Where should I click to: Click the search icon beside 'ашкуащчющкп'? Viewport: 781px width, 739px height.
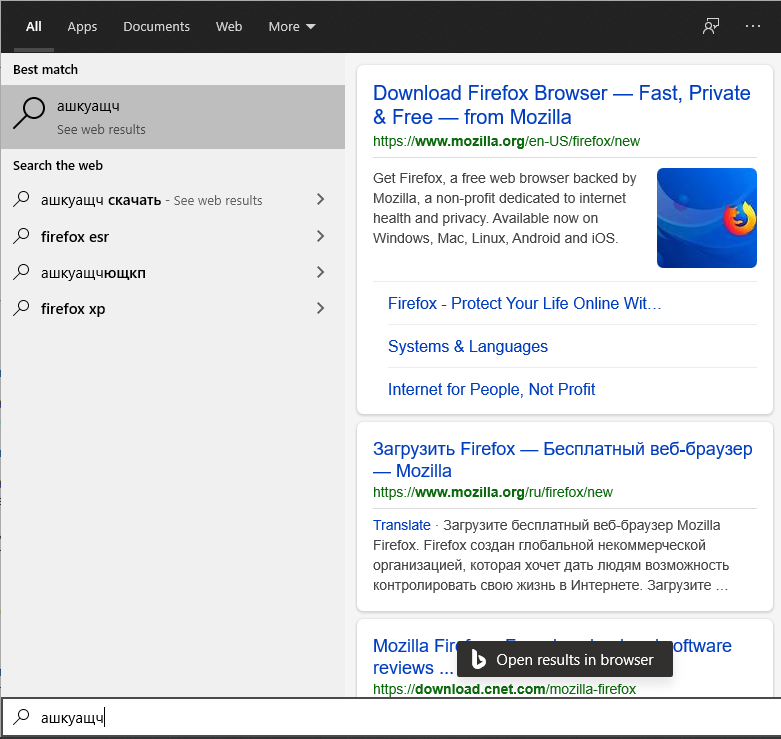[21, 272]
